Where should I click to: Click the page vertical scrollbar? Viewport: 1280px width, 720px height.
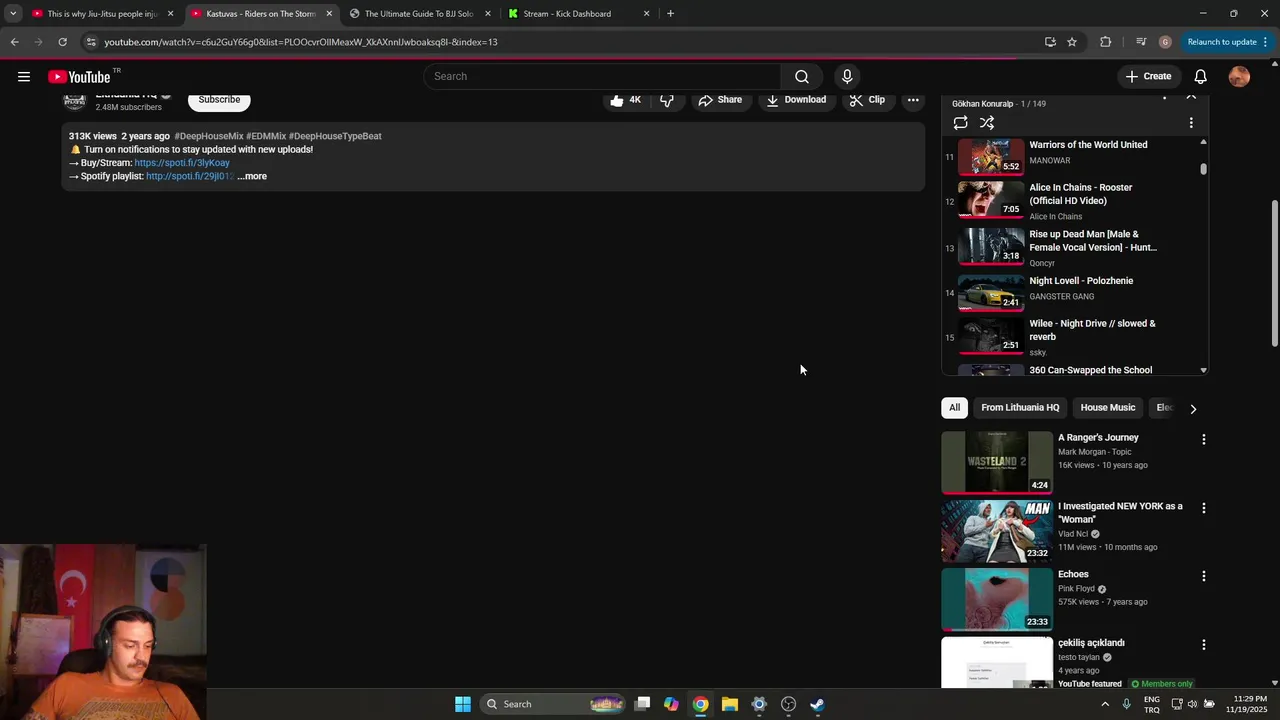(x=1274, y=273)
